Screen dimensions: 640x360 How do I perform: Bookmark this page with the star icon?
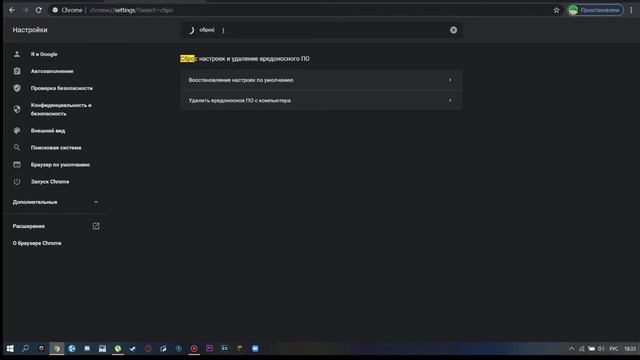[556, 10]
